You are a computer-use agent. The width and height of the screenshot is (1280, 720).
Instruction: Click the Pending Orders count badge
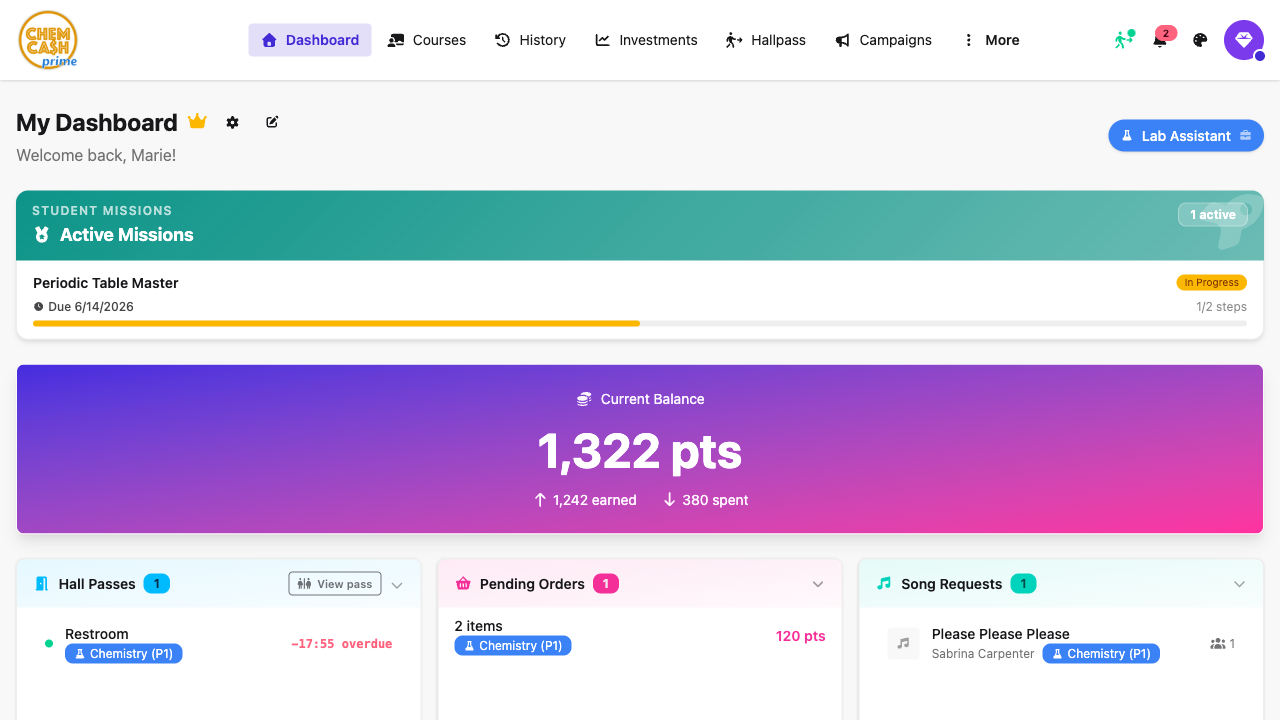(x=606, y=584)
